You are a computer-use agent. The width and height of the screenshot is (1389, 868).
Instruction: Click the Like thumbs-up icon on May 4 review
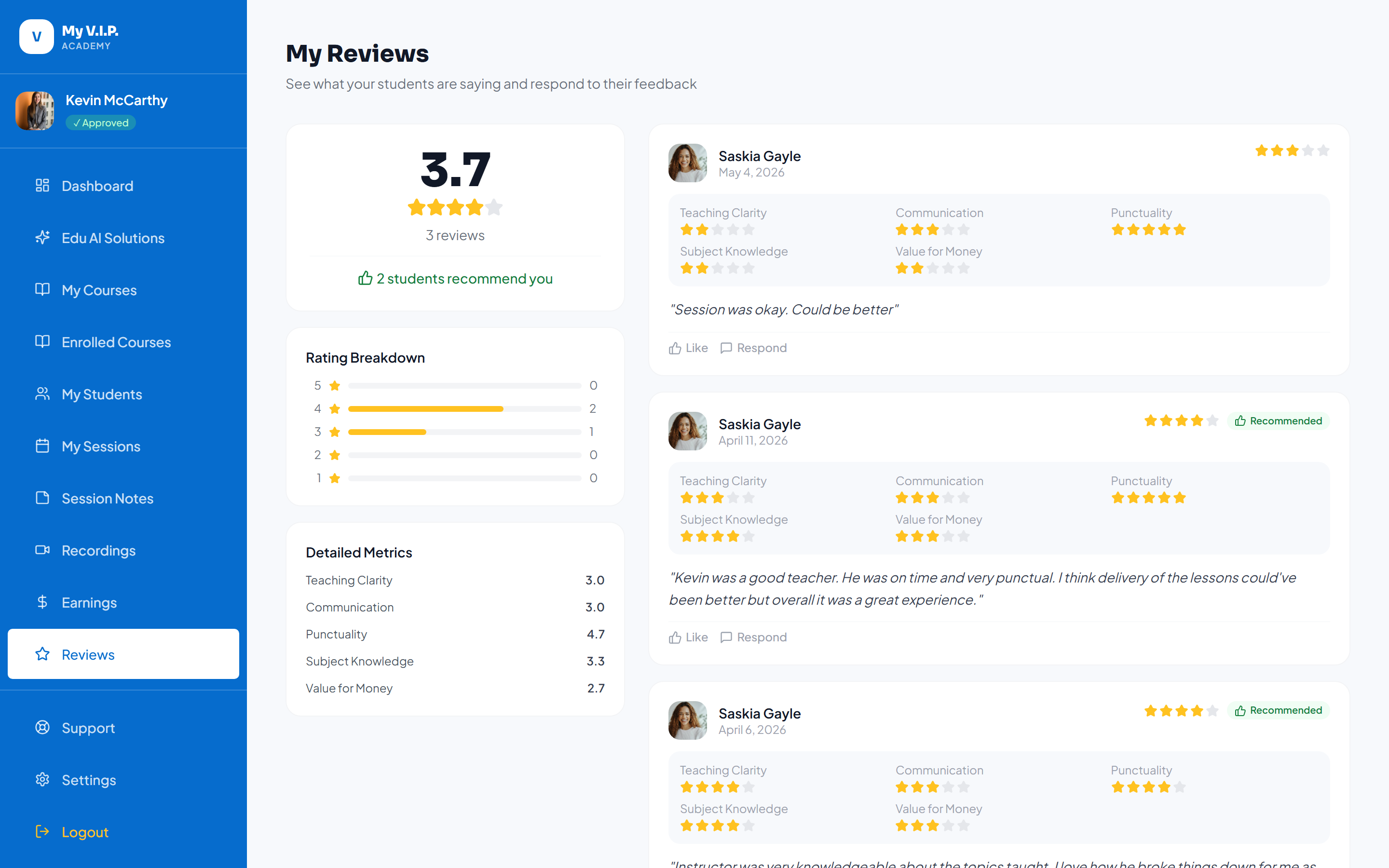pos(675,349)
